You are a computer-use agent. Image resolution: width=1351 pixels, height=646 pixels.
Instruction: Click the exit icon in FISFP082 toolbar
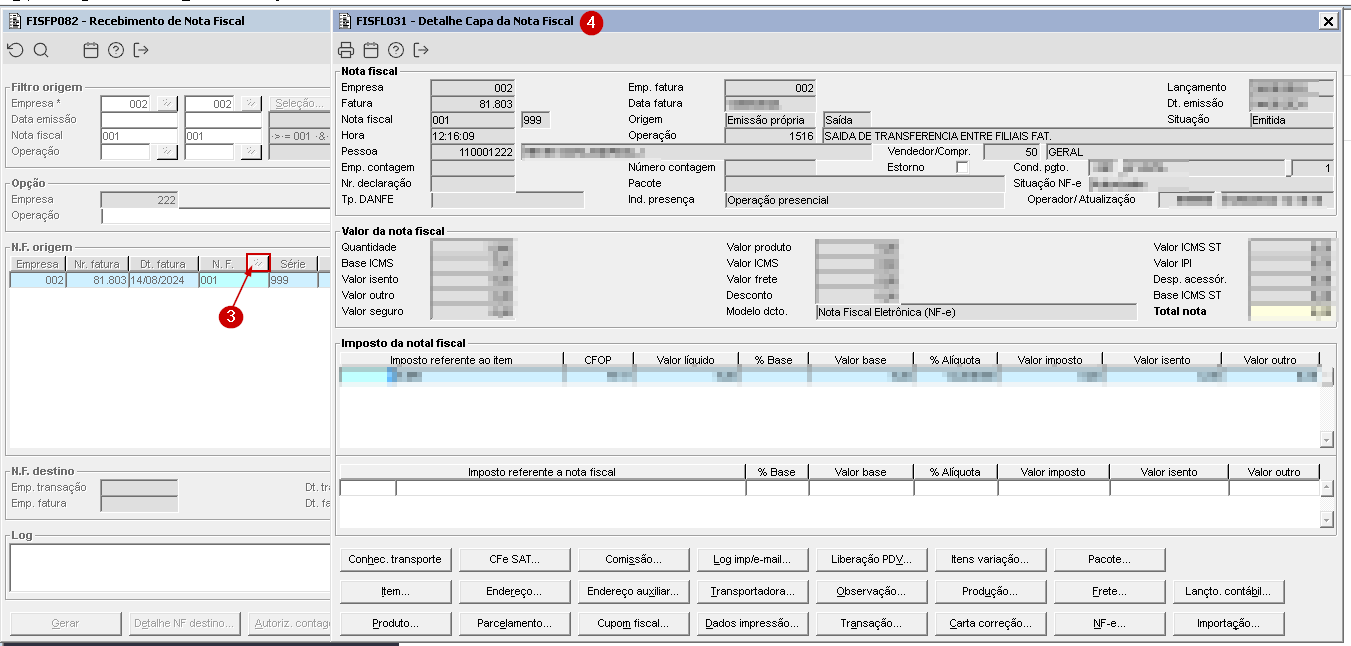click(x=141, y=50)
